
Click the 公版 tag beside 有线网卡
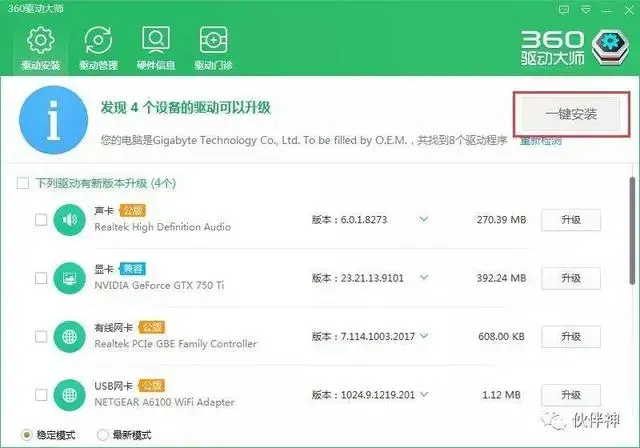click(x=152, y=327)
